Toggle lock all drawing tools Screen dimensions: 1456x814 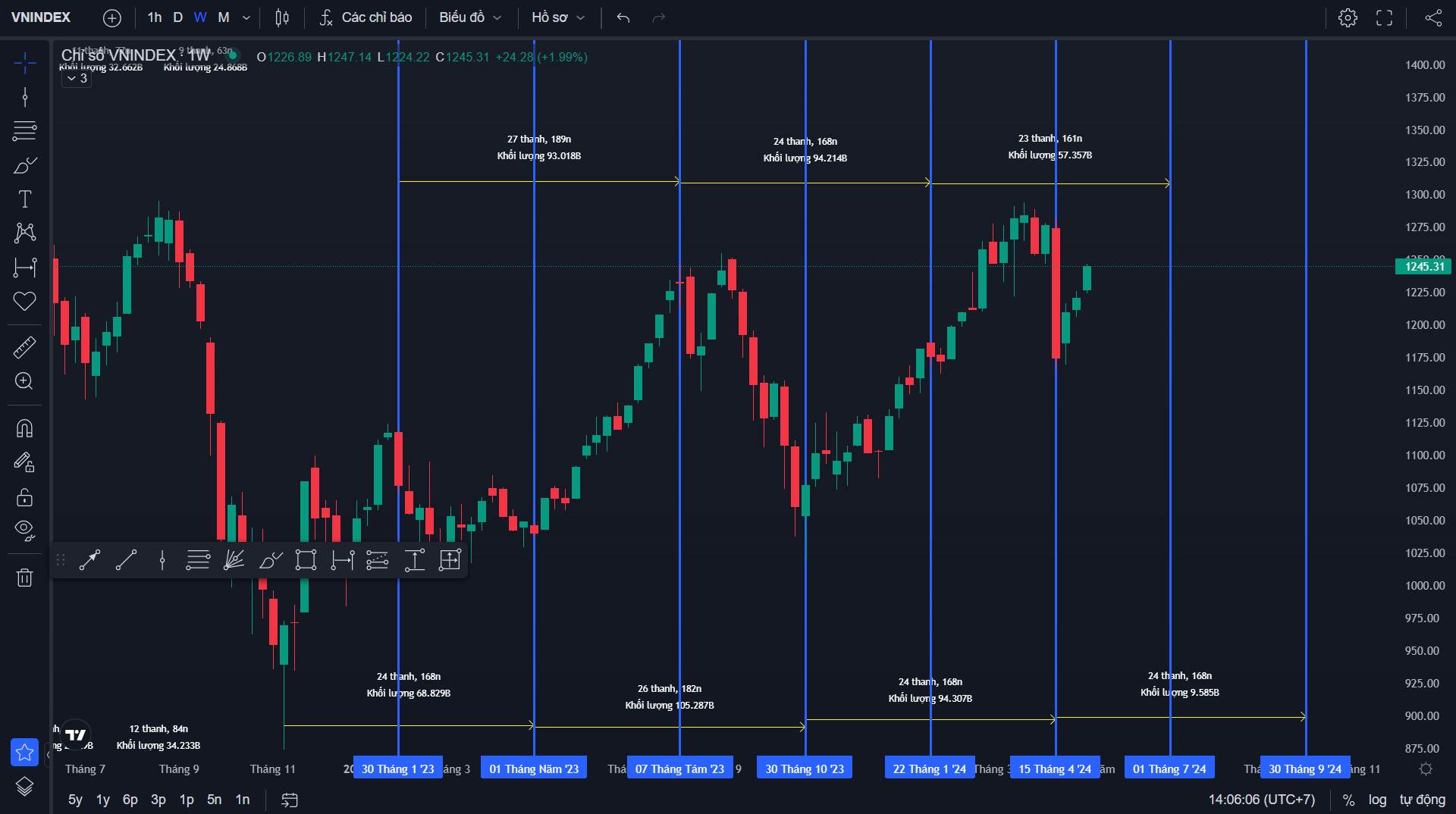[x=25, y=497]
